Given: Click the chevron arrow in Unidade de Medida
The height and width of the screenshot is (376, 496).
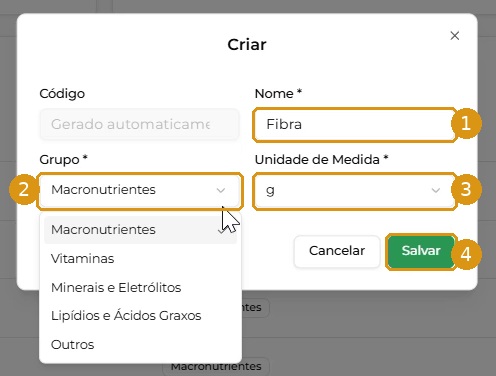Looking at the screenshot, I should [x=436, y=190].
